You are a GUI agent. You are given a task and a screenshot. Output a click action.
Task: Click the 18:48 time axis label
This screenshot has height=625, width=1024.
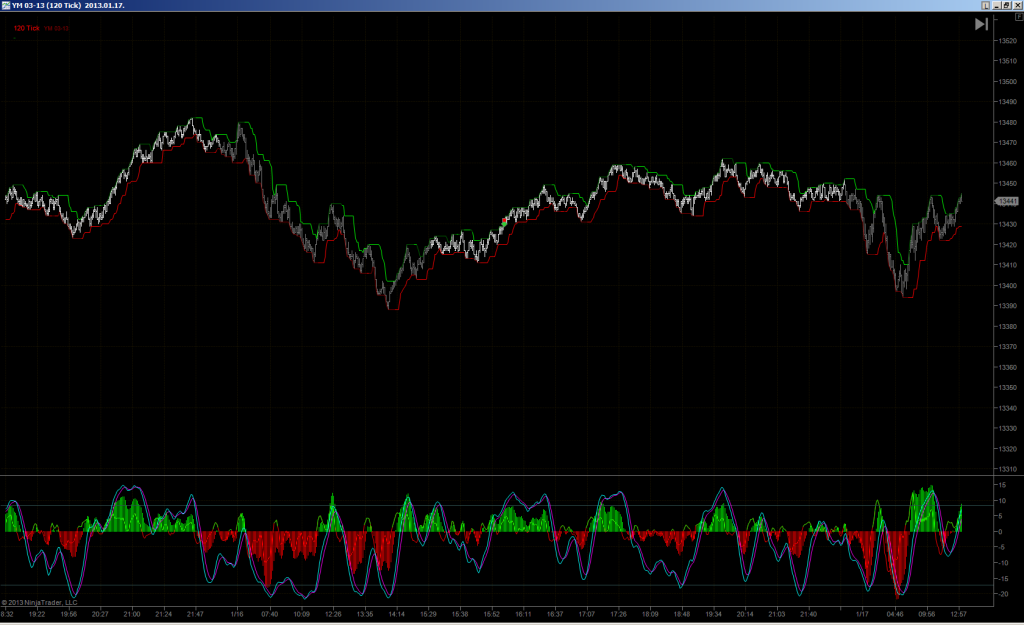click(682, 614)
